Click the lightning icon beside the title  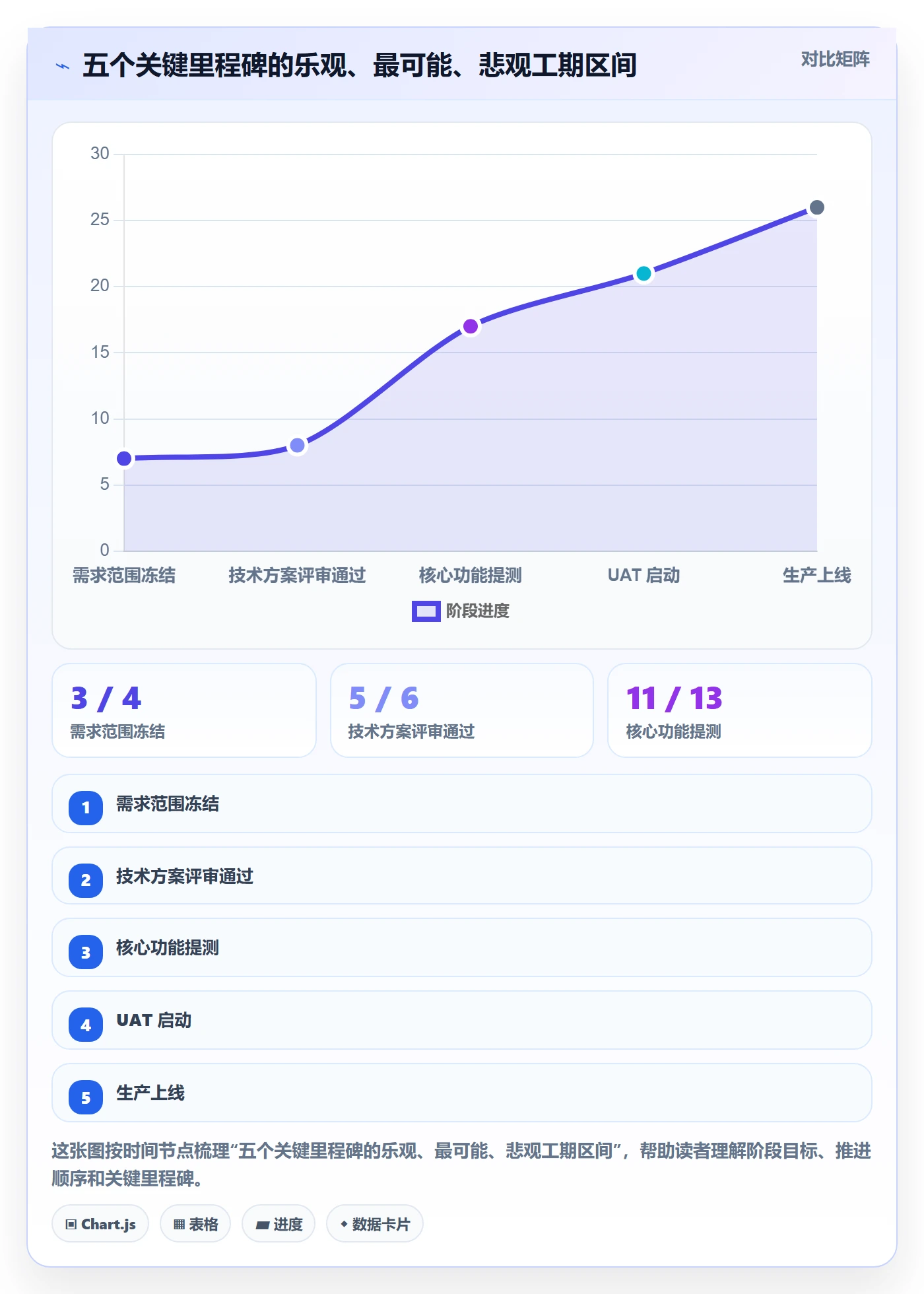63,66
